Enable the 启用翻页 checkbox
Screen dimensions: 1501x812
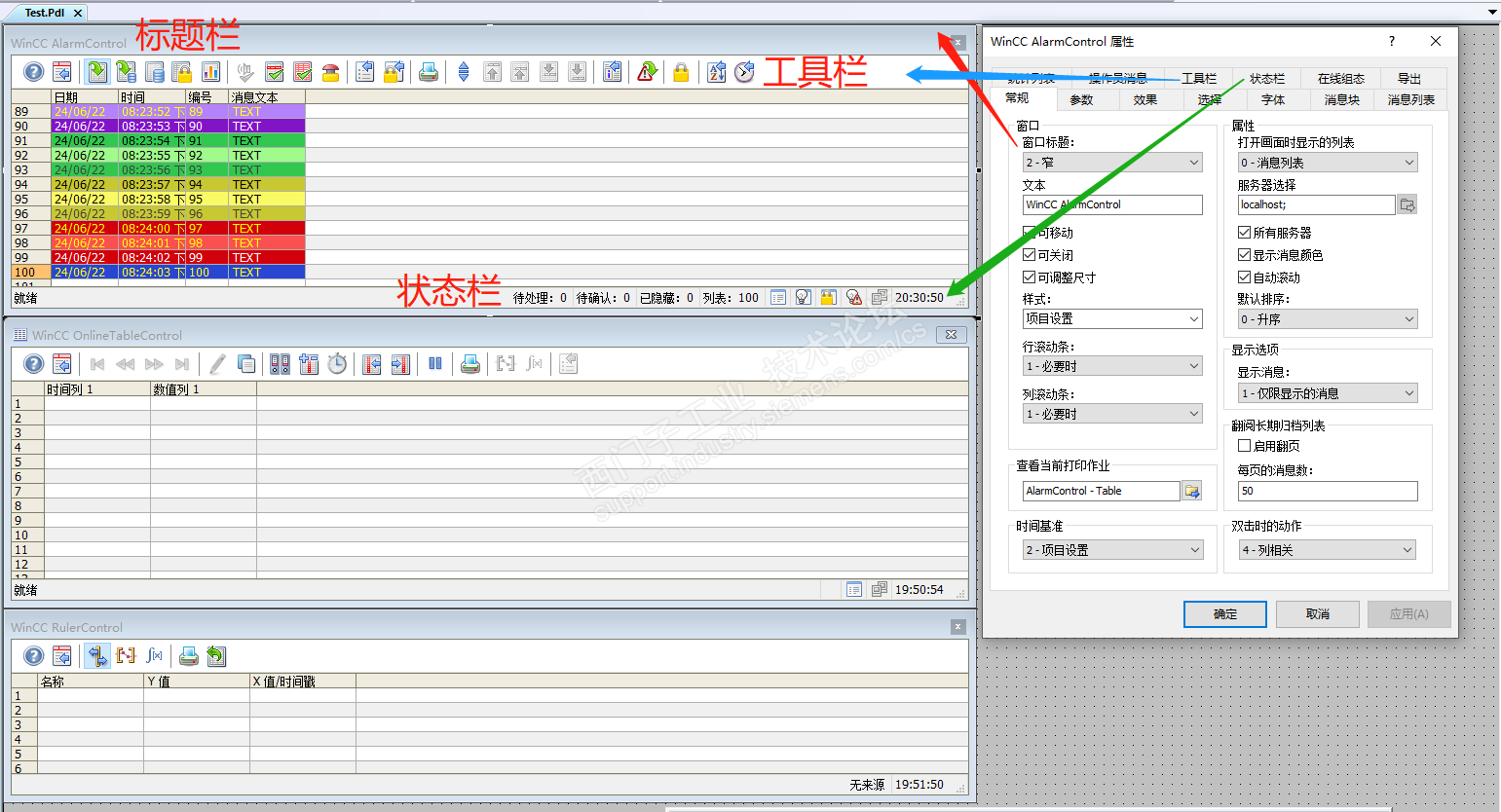pos(1245,446)
